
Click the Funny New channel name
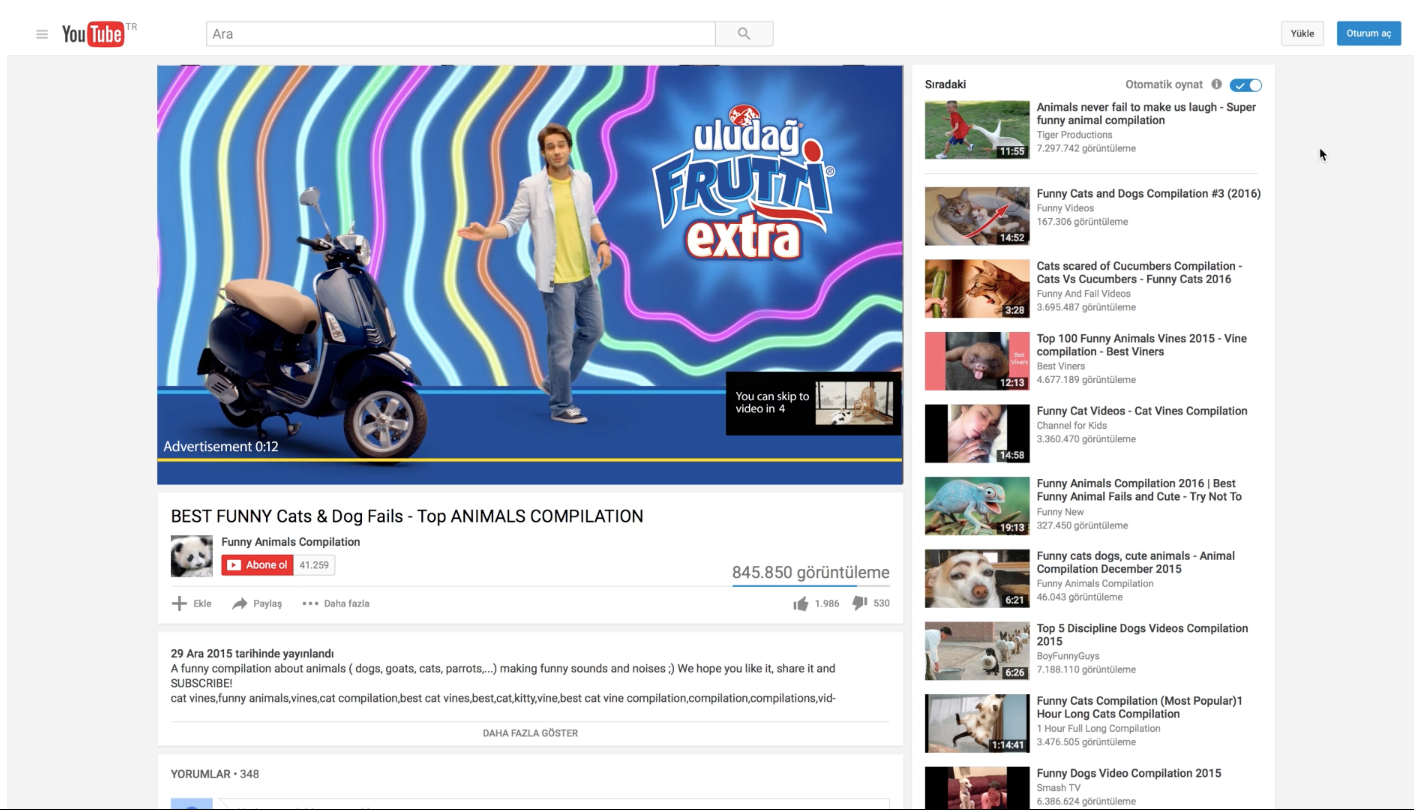(x=1060, y=512)
